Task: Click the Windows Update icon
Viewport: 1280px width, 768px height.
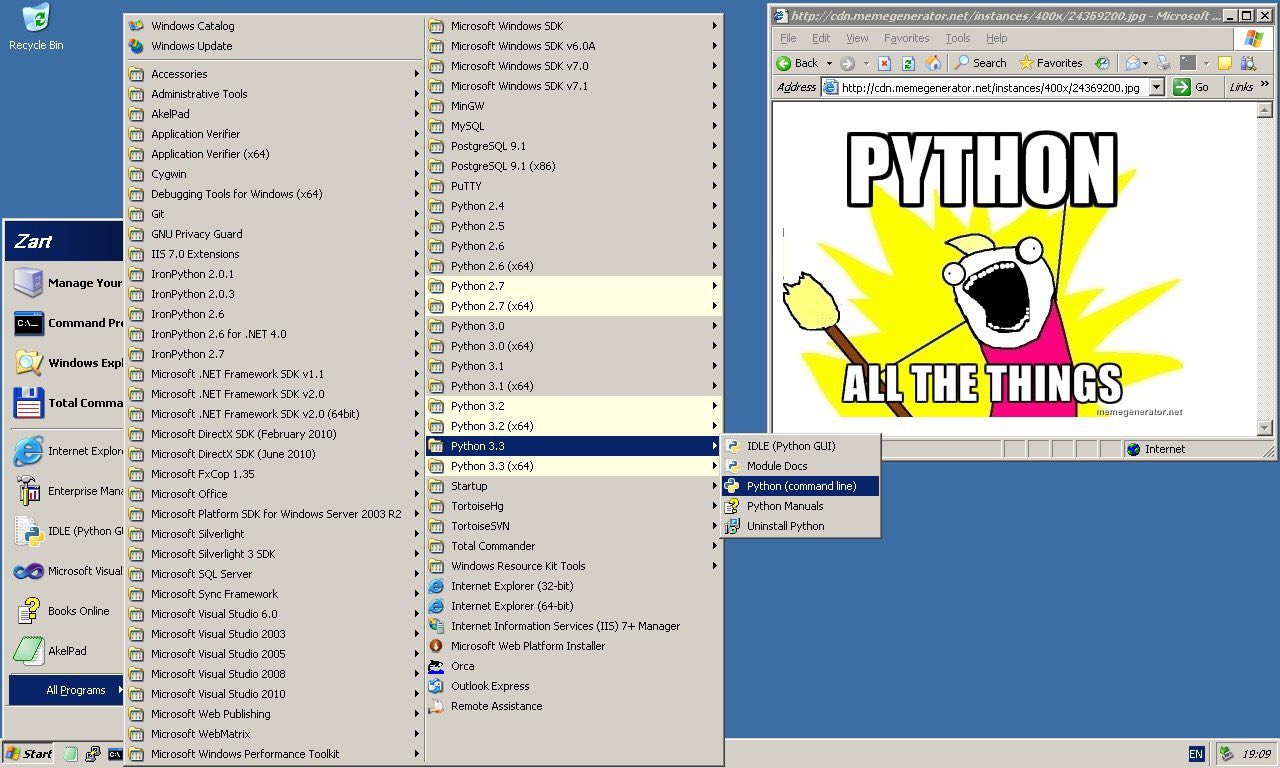Action: [136, 46]
